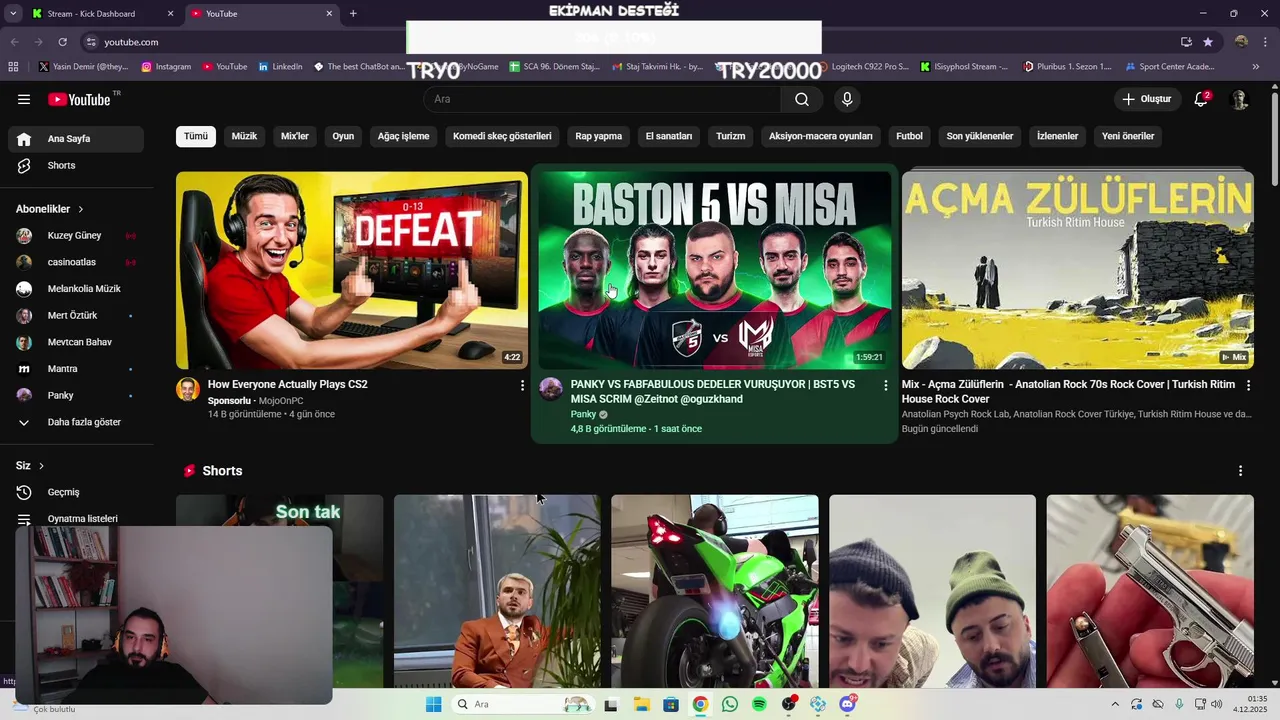Image resolution: width=1280 pixels, height=720 pixels.
Task: Open the YouTube hamburger guide menu
Action: tap(24, 99)
